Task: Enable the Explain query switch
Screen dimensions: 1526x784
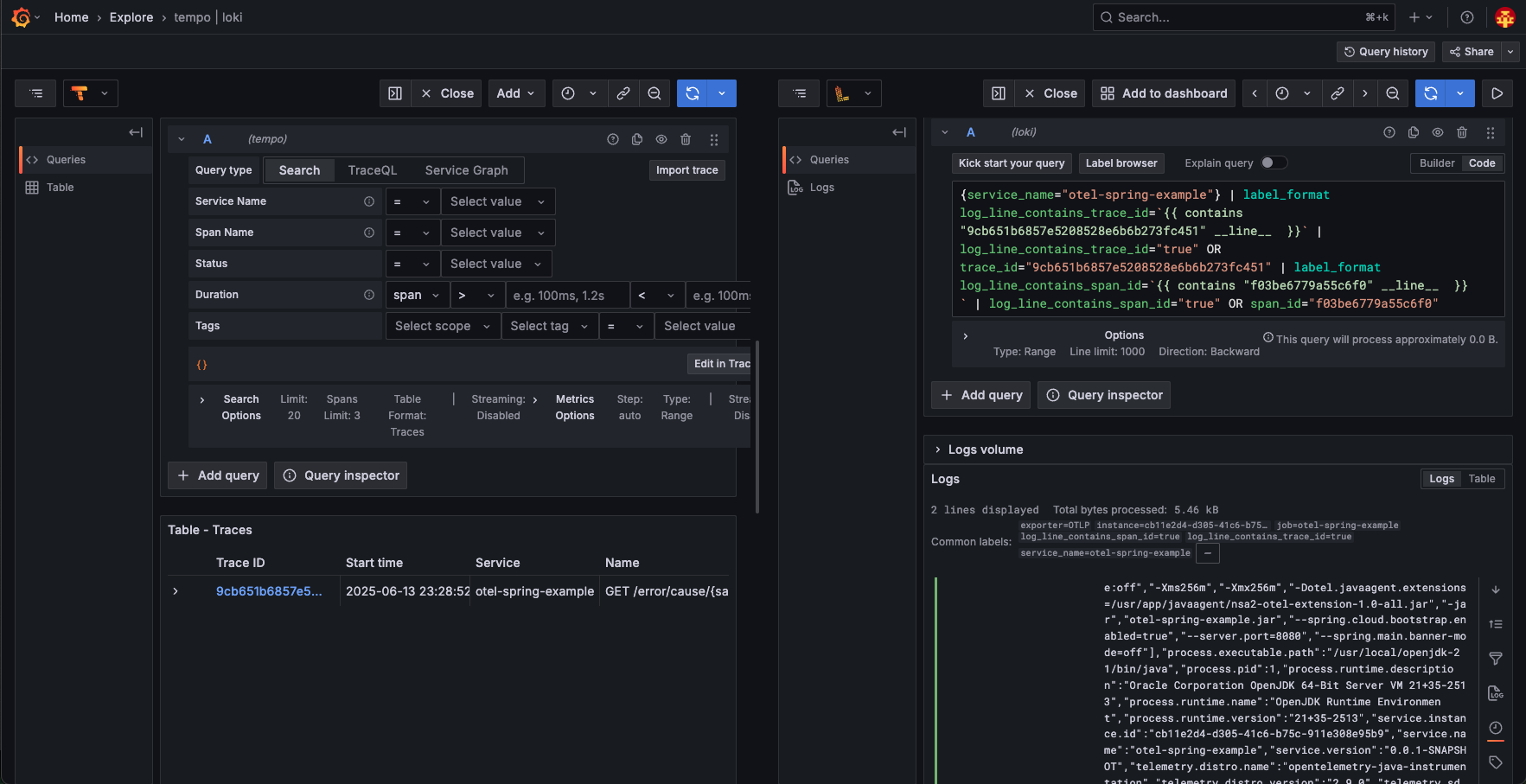Action: pyautogui.click(x=1274, y=163)
